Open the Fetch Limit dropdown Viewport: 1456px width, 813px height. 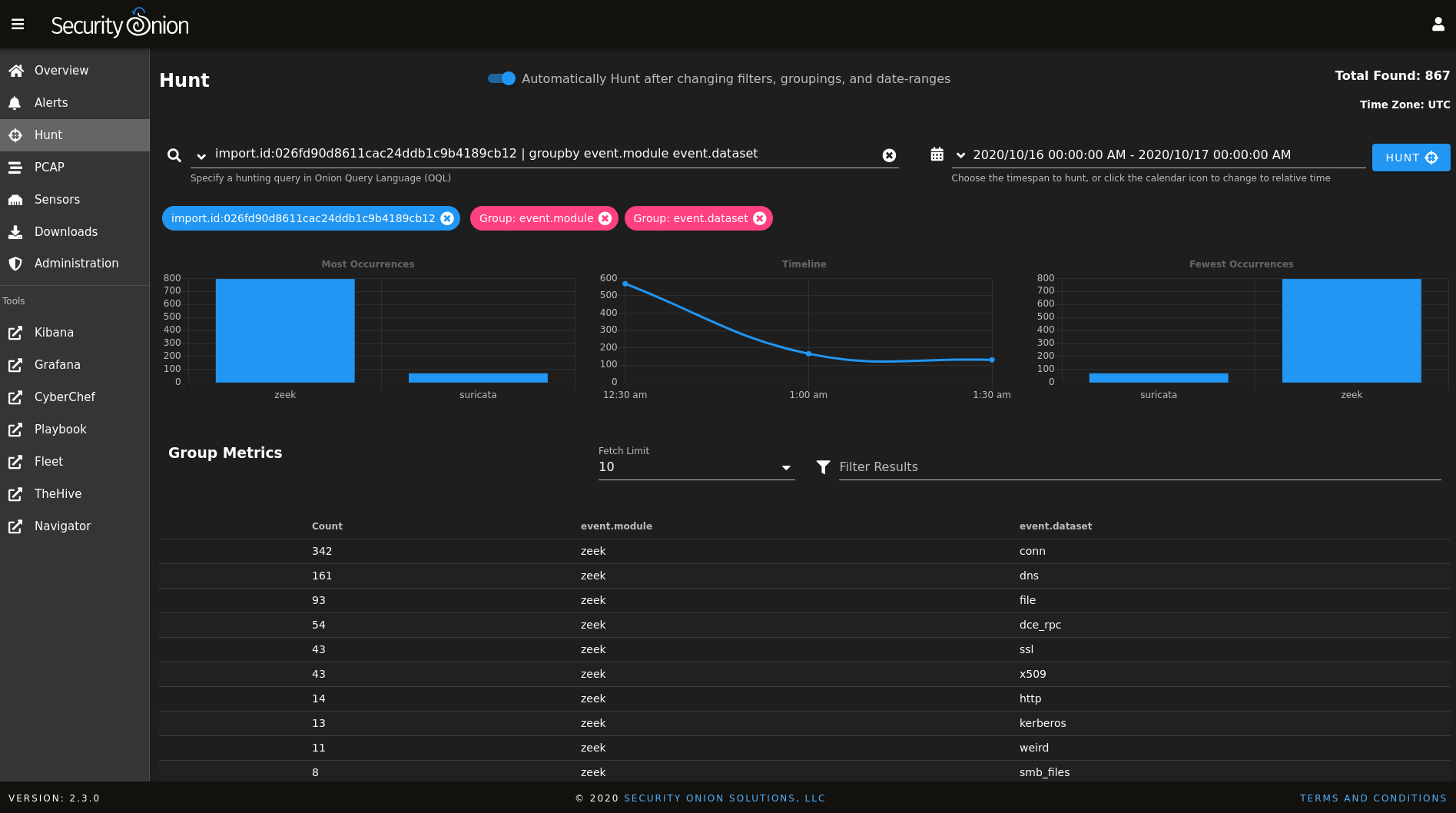point(786,467)
